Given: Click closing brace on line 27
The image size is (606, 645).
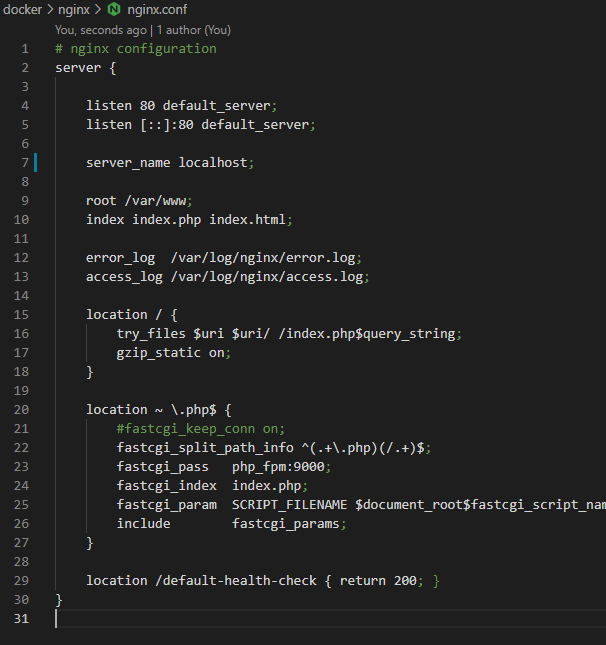Looking at the screenshot, I should point(90,543).
